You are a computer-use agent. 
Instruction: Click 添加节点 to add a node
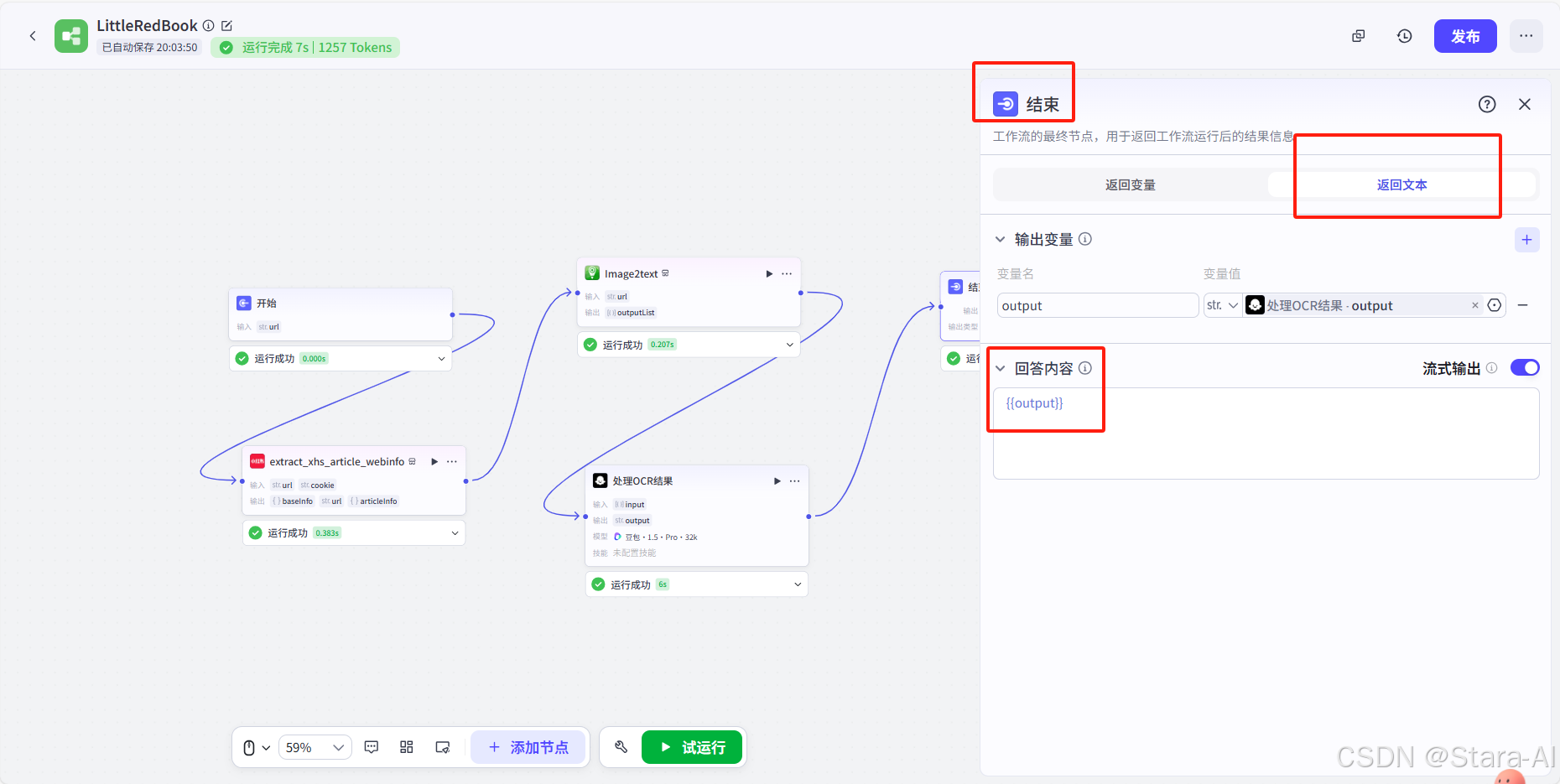point(528,747)
